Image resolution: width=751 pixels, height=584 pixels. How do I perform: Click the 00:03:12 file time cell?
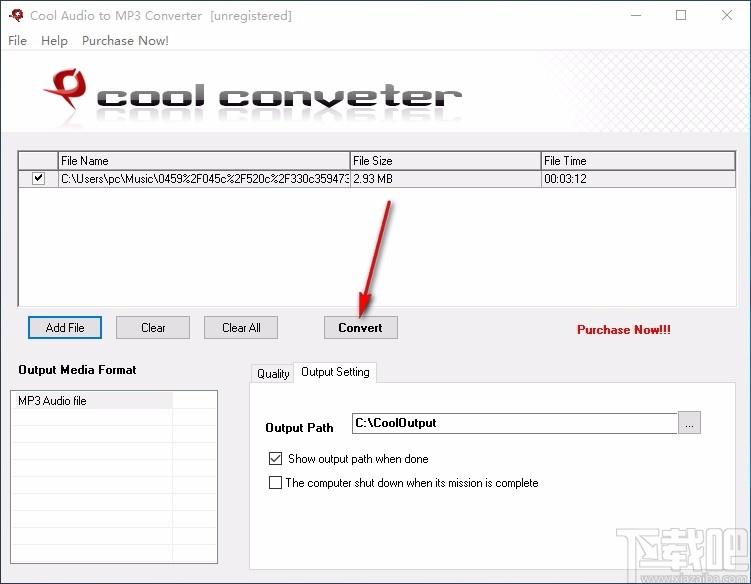click(x=638, y=179)
